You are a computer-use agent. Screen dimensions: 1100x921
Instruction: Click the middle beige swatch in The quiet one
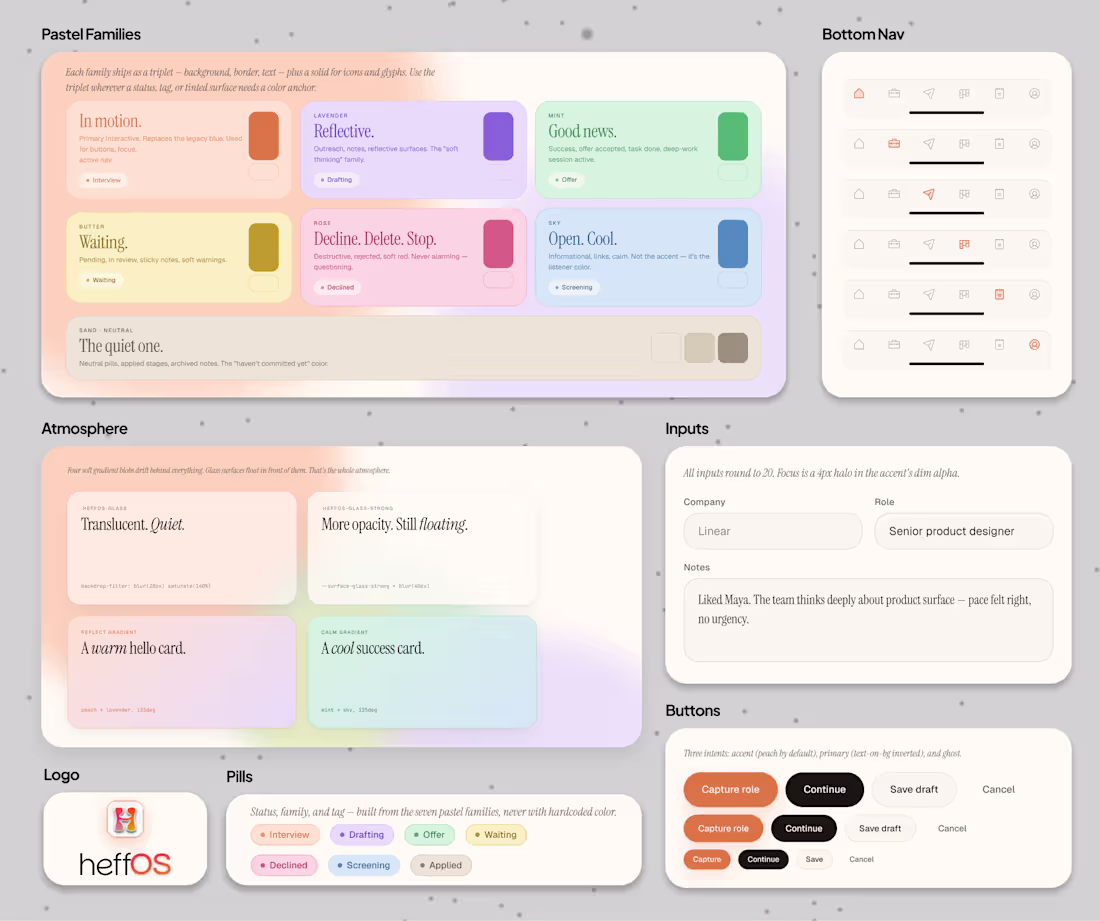click(x=699, y=348)
